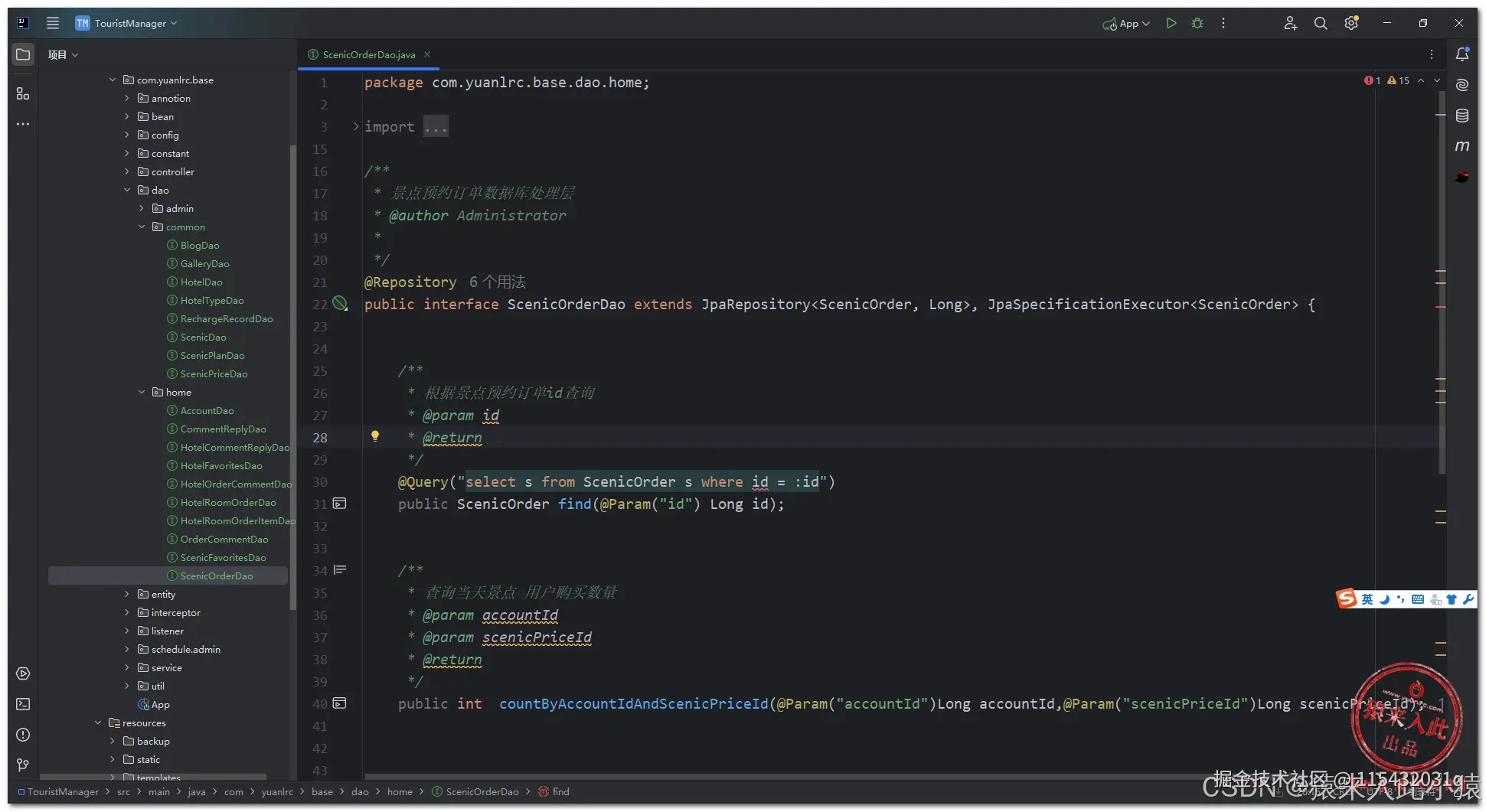Open the Database tool window
Image resolution: width=1486 pixels, height=812 pixels.
[1462, 116]
